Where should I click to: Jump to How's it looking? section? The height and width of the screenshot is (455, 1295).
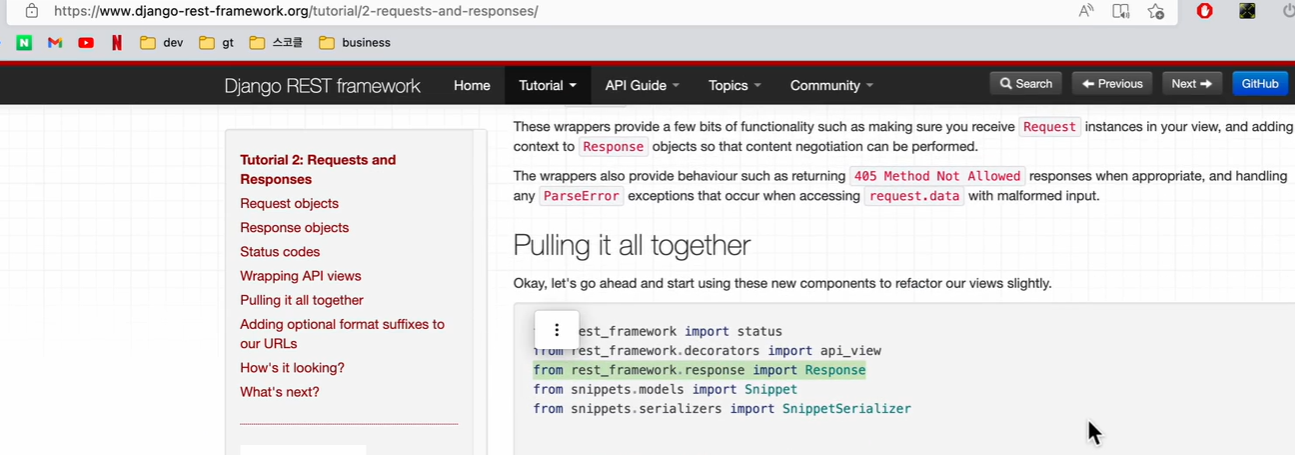[x=292, y=367]
